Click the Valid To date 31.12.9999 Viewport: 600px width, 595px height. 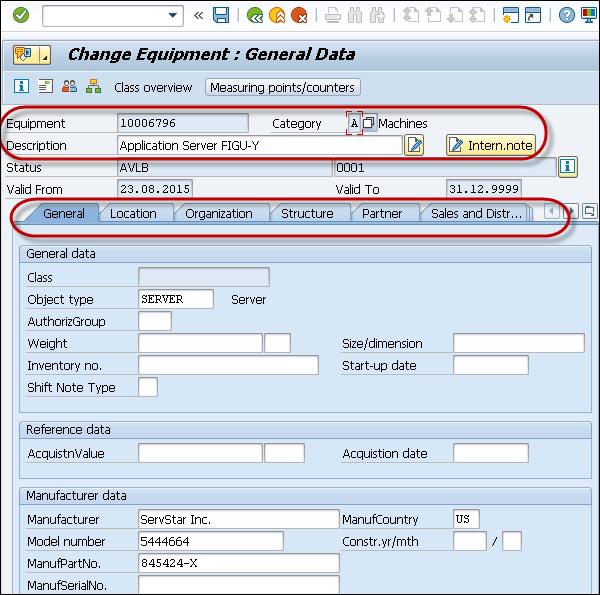pos(484,189)
